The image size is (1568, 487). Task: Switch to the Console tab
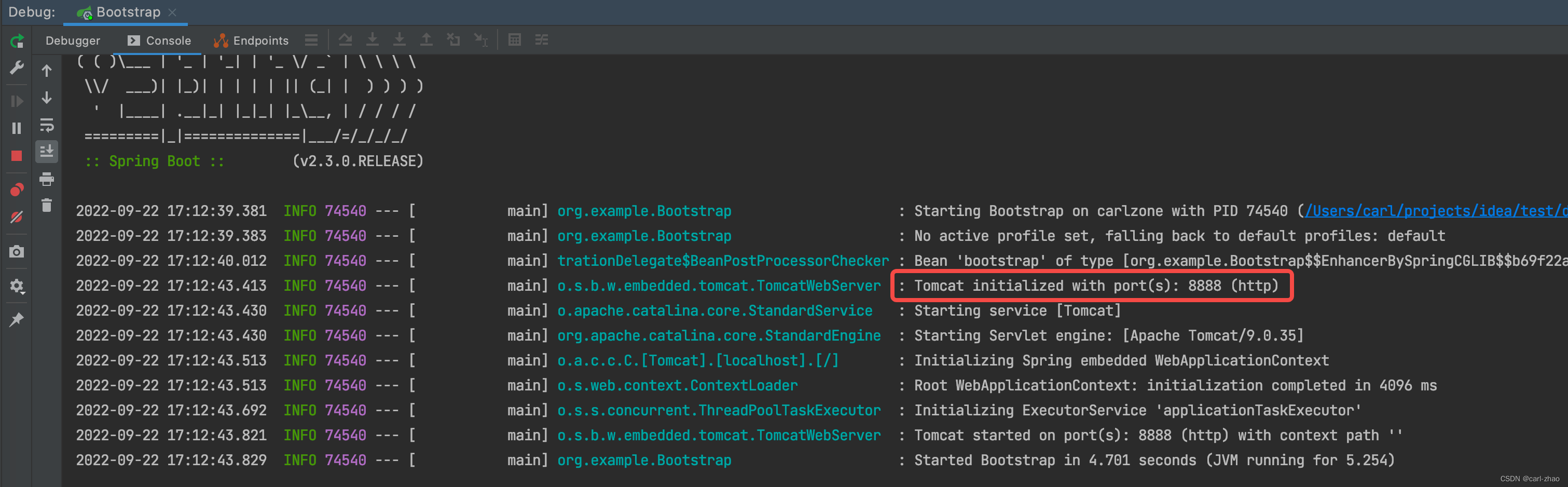tap(159, 41)
